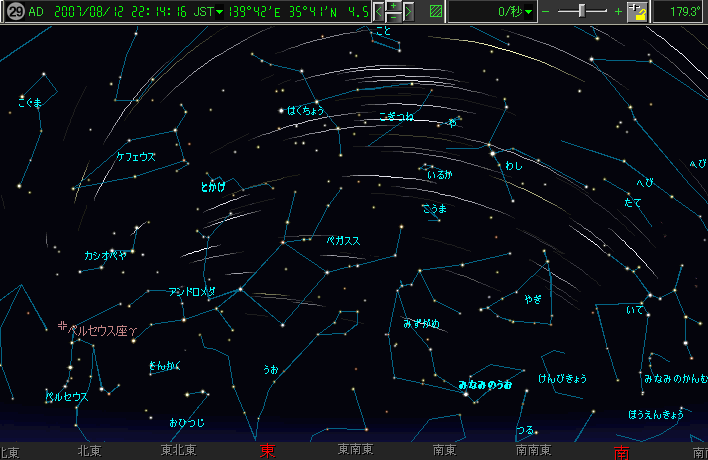Select the red 東 direction marker

click(268, 451)
